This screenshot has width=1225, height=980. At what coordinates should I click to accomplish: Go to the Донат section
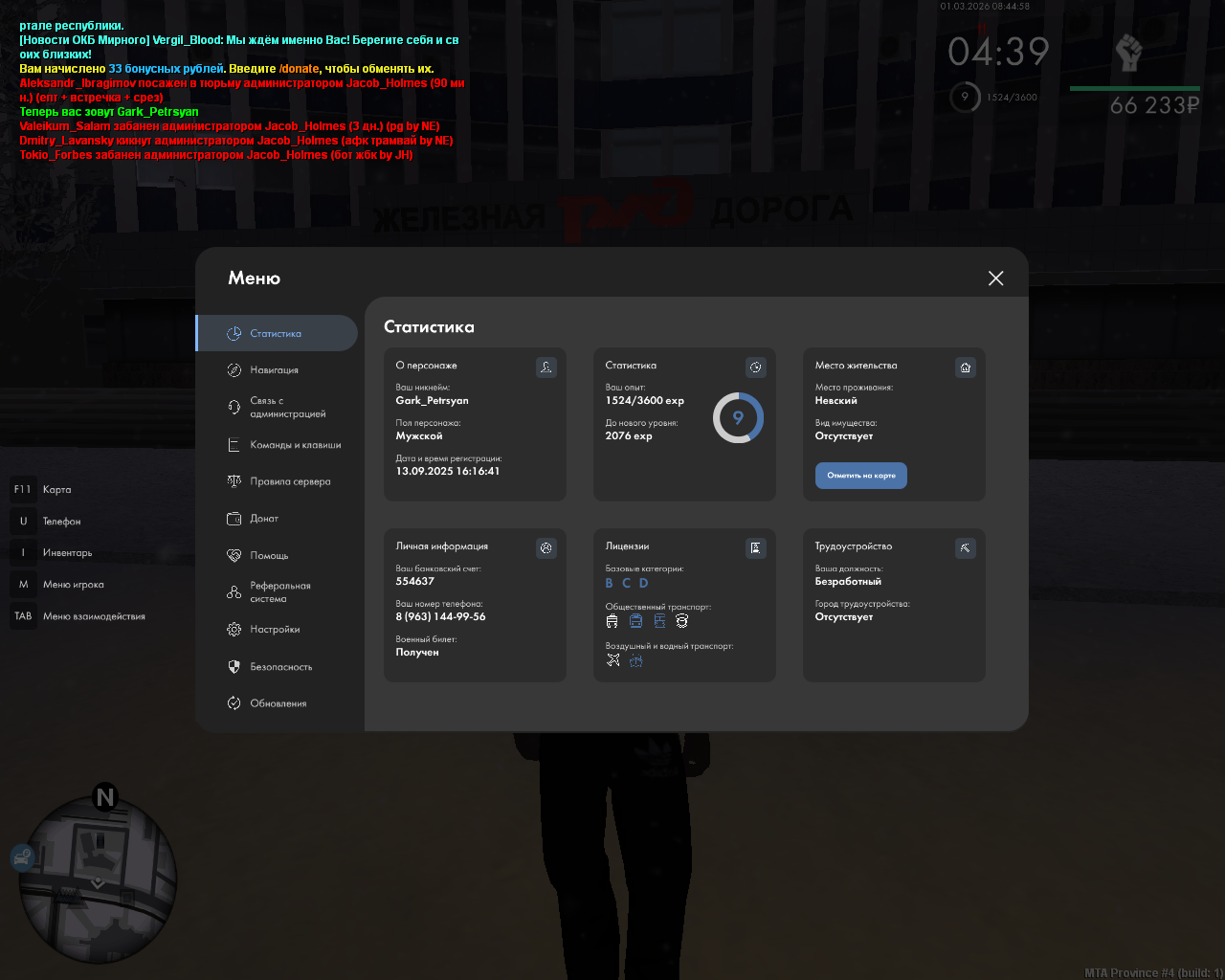[x=264, y=519]
